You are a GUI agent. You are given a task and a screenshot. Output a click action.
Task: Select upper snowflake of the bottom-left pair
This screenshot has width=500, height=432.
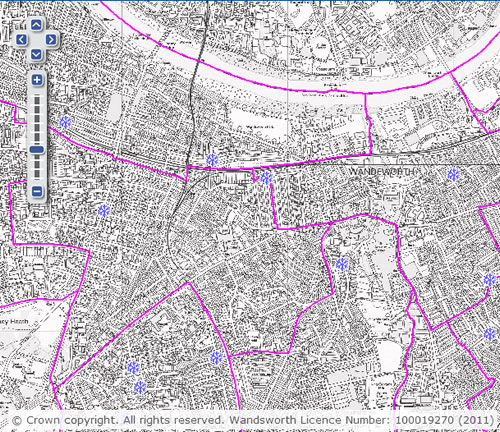(x=134, y=368)
